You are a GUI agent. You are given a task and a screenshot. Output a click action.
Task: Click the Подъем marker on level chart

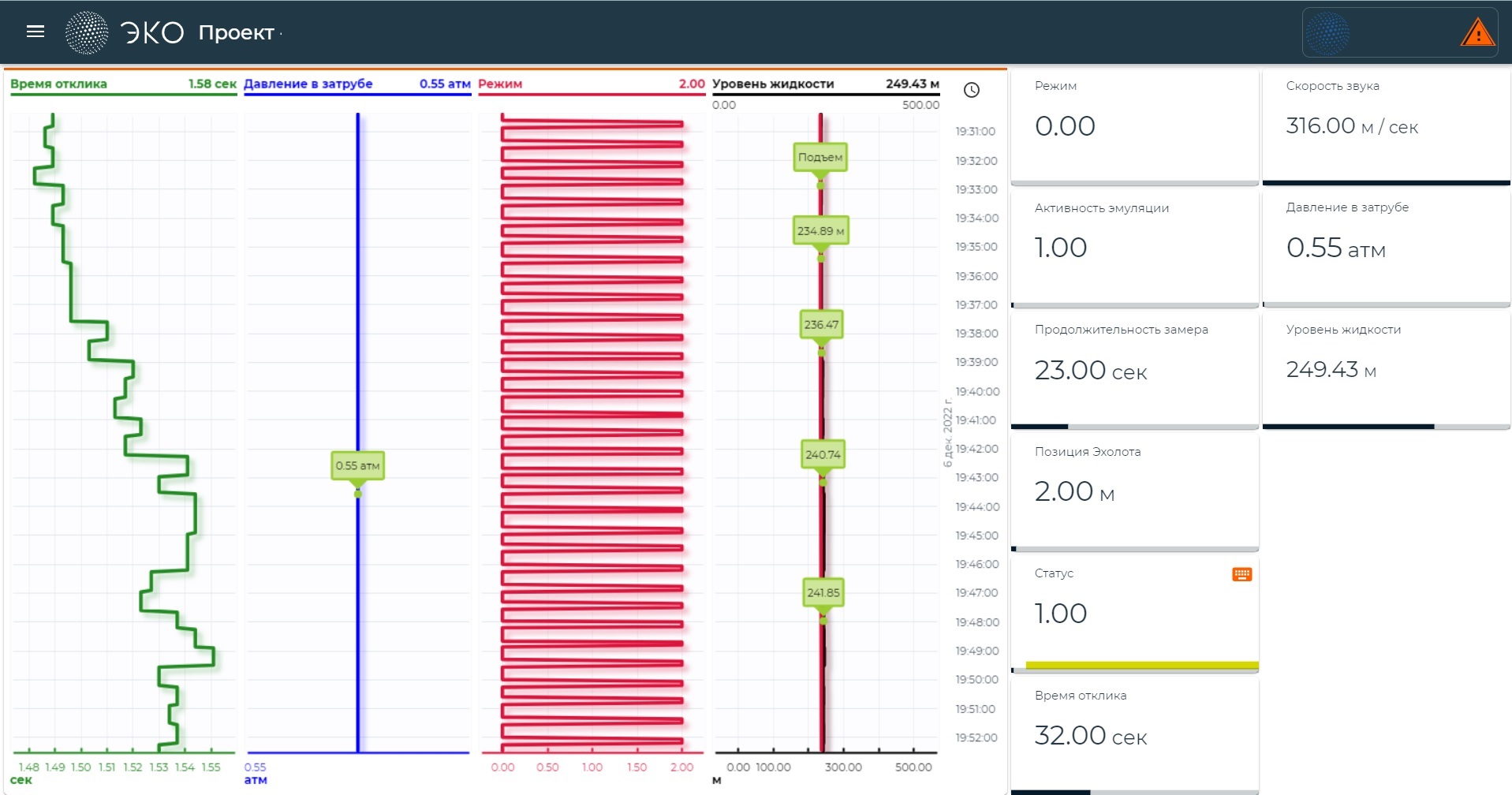point(820,157)
